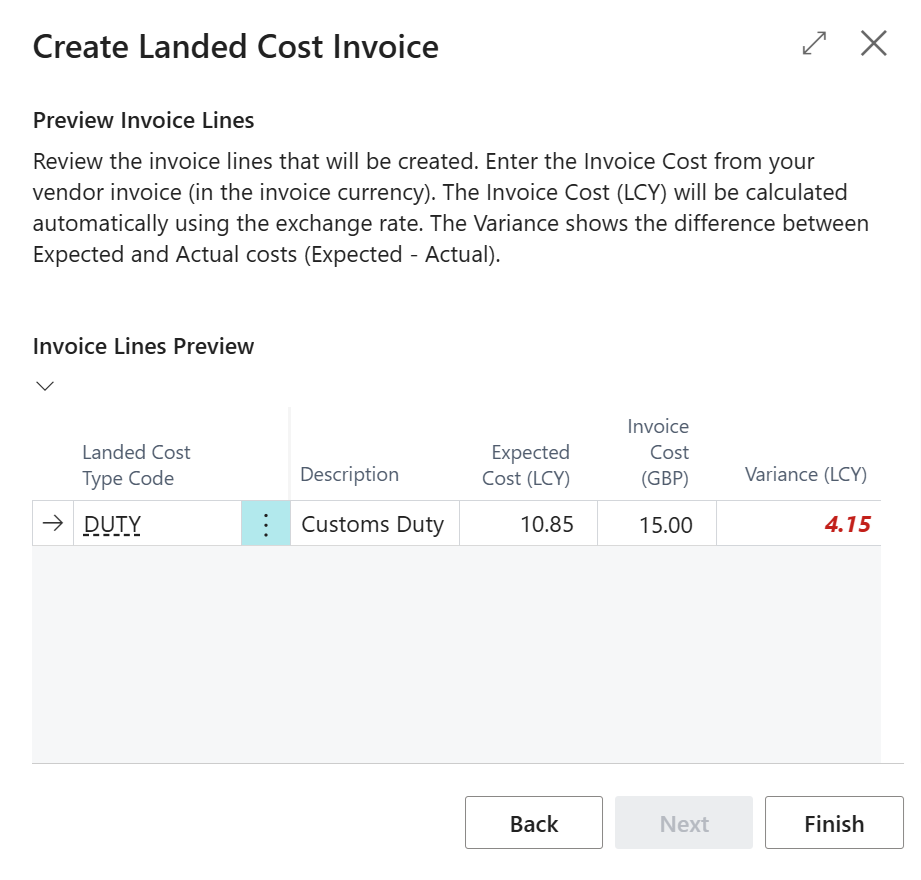The width and height of the screenshot is (921, 880).
Task: Expand the dialog to full screen
Action: tap(815, 44)
